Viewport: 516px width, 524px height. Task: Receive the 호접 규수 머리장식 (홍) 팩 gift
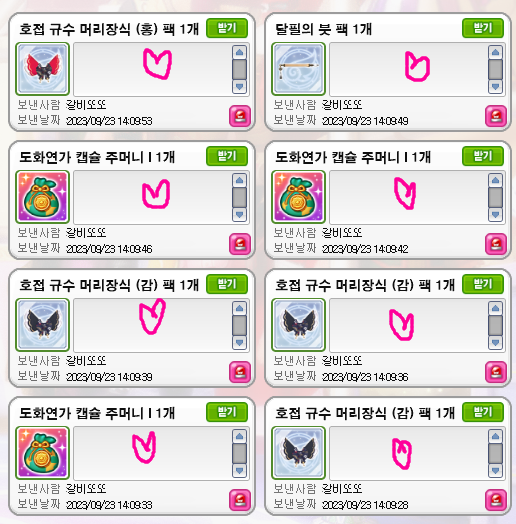(227, 28)
